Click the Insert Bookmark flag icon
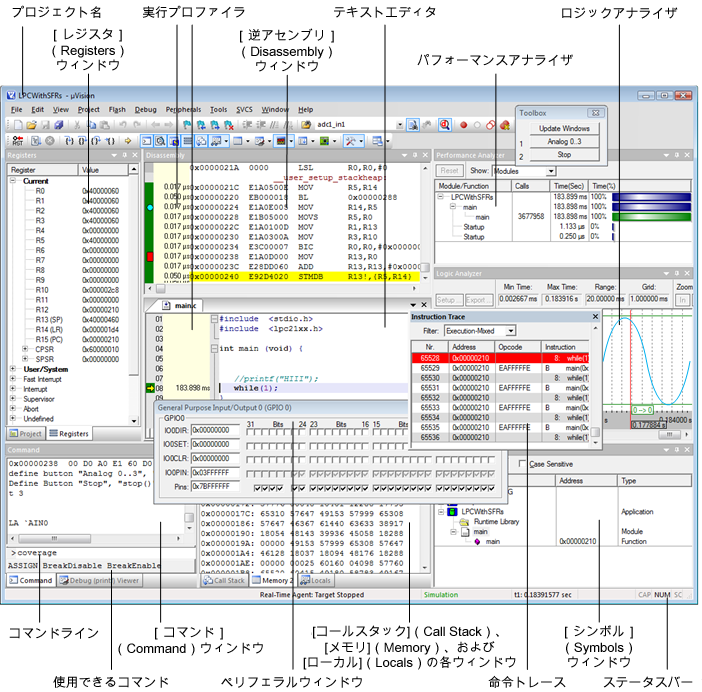 [187, 125]
